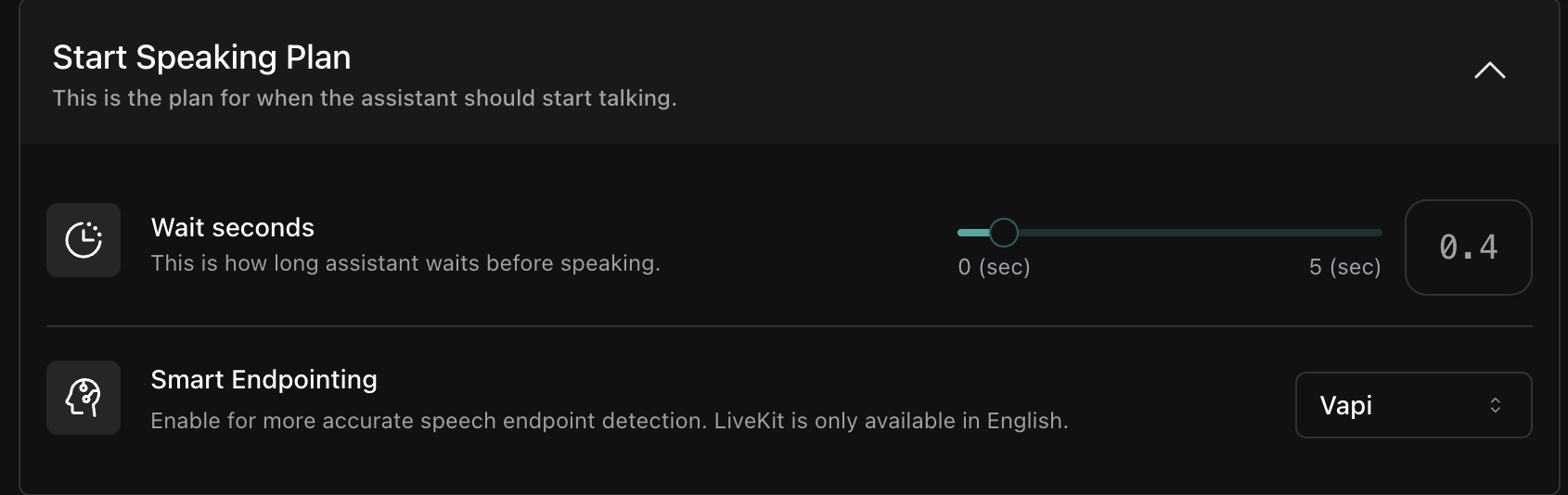The image size is (1568, 495).
Task: Click the plan subtitle about assistant talking
Action: [x=365, y=98]
